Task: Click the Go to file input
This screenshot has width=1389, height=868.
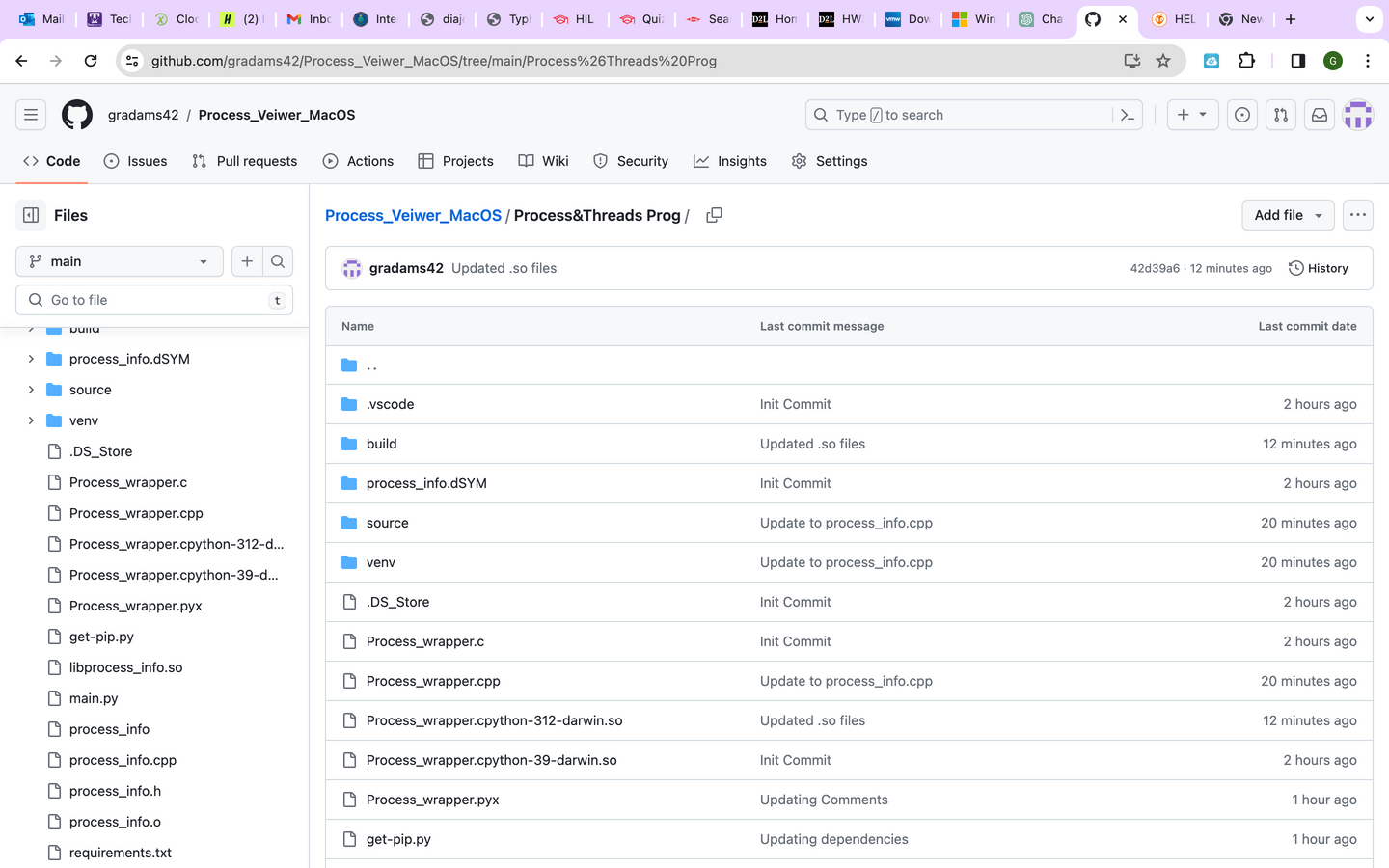Action: [154, 300]
